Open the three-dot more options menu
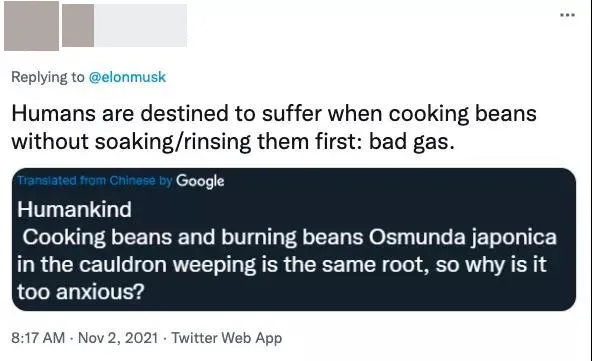Image resolution: width=592 pixels, height=361 pixels. click(x=567, y=15)
